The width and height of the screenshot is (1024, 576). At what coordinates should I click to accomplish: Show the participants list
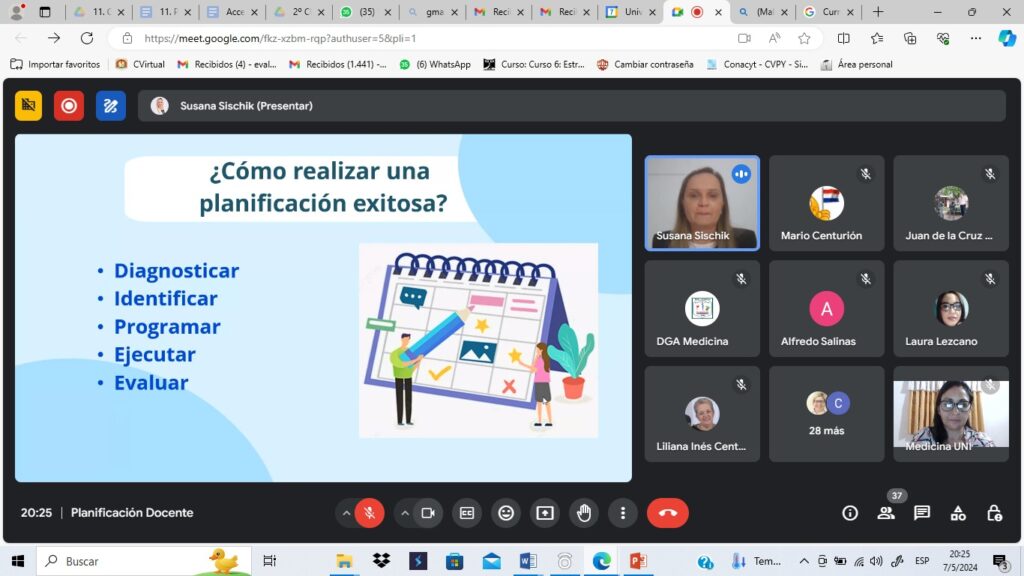886,513
